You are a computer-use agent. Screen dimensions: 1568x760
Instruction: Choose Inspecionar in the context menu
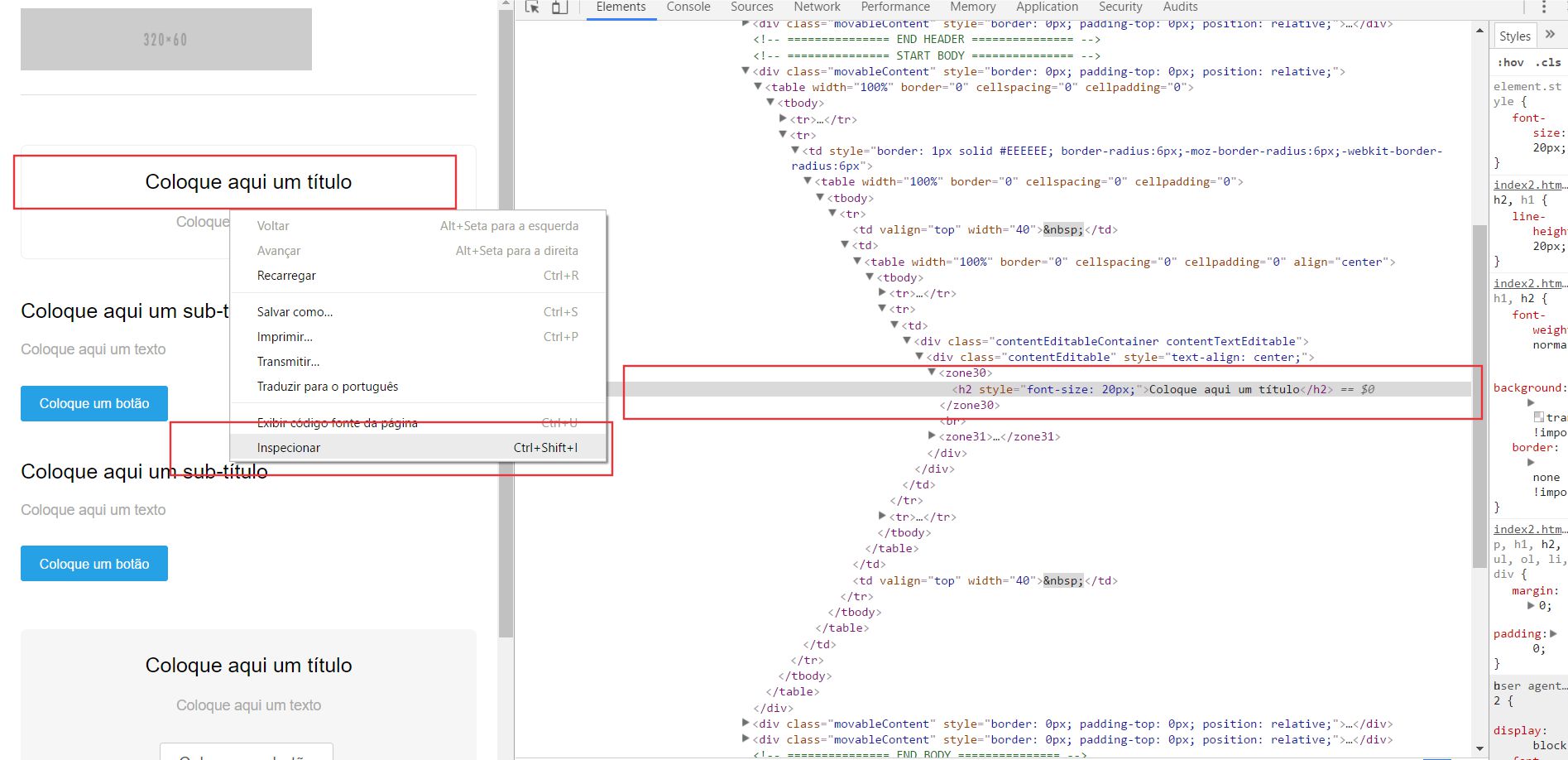[418, 448]
